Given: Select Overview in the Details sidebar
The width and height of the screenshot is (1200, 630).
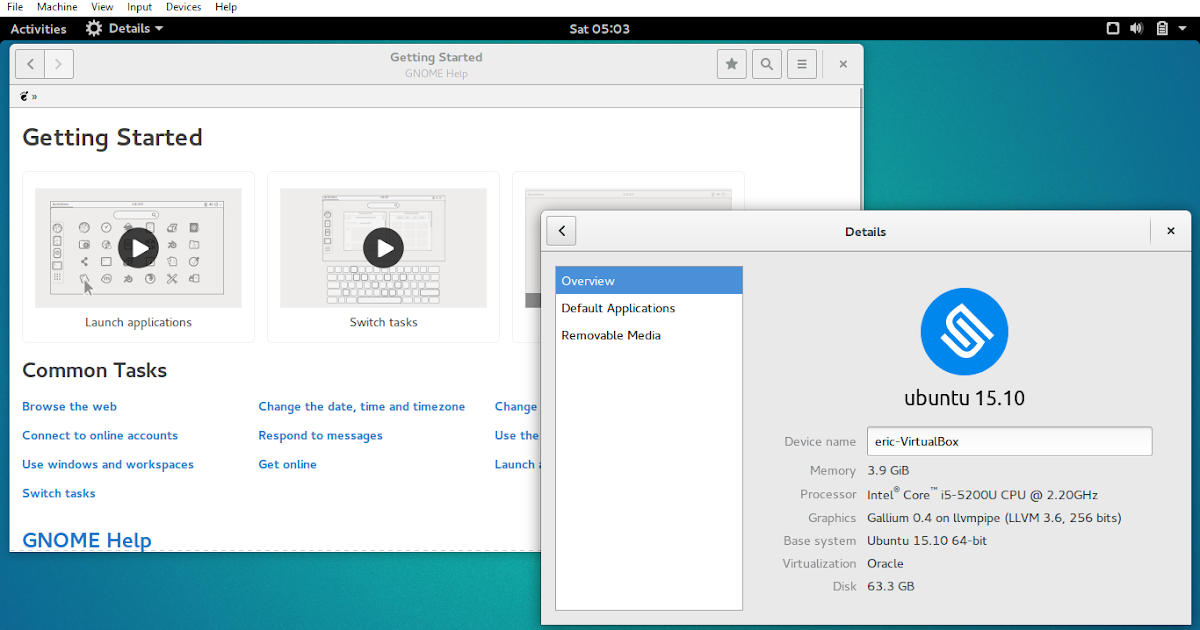Looking at the screenshot, I should pos(649,281).
